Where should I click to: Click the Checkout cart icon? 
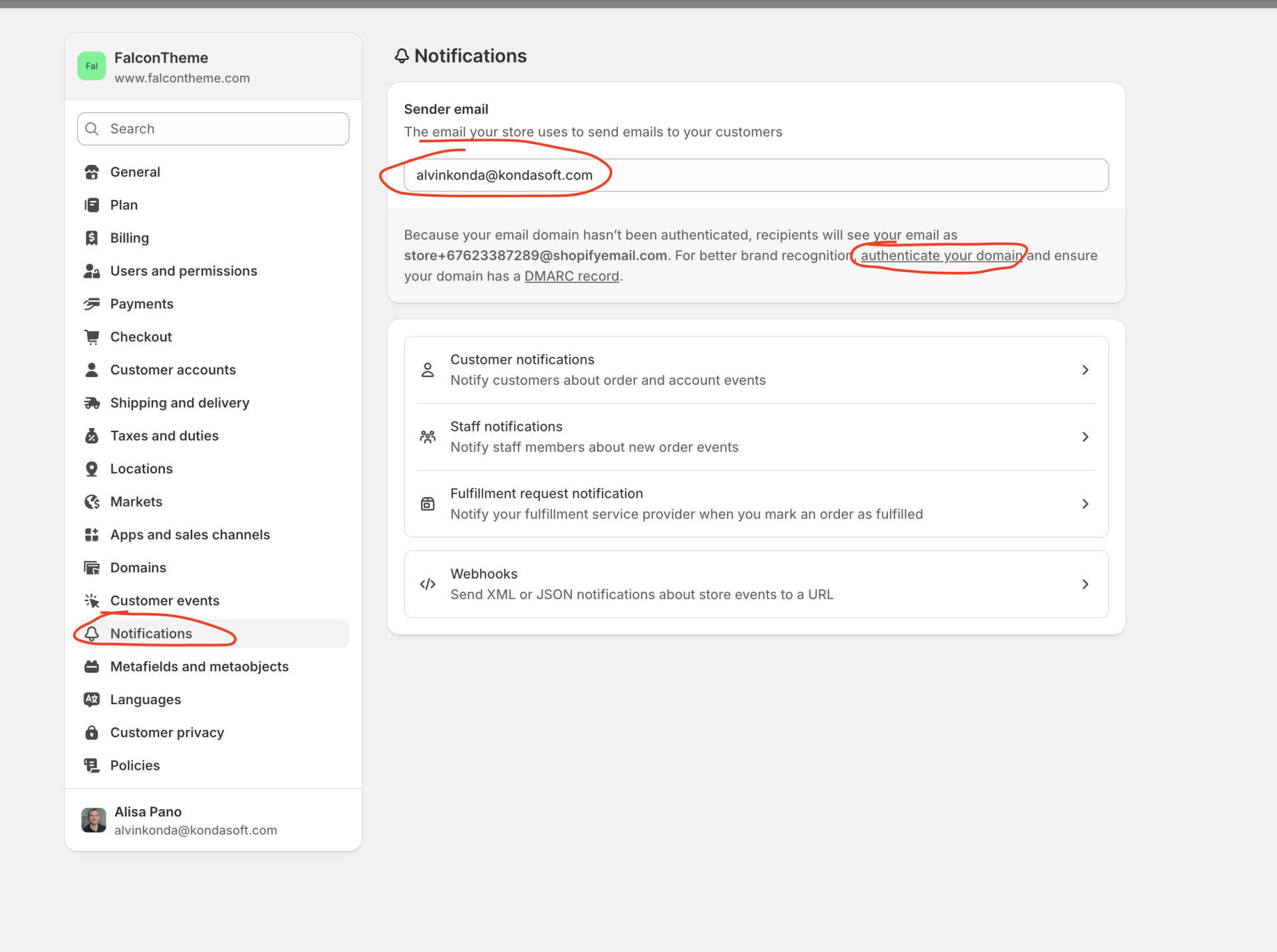point(92,337)
